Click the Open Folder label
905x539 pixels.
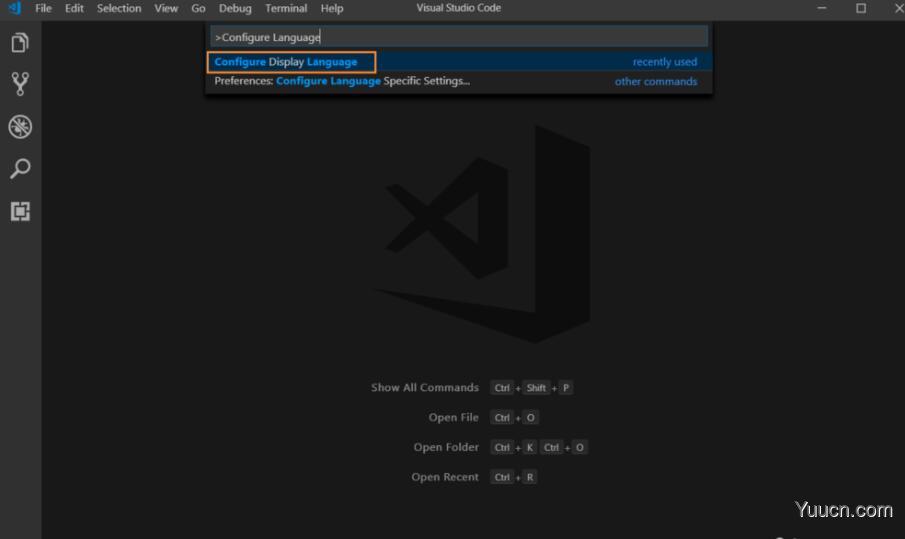446,447
